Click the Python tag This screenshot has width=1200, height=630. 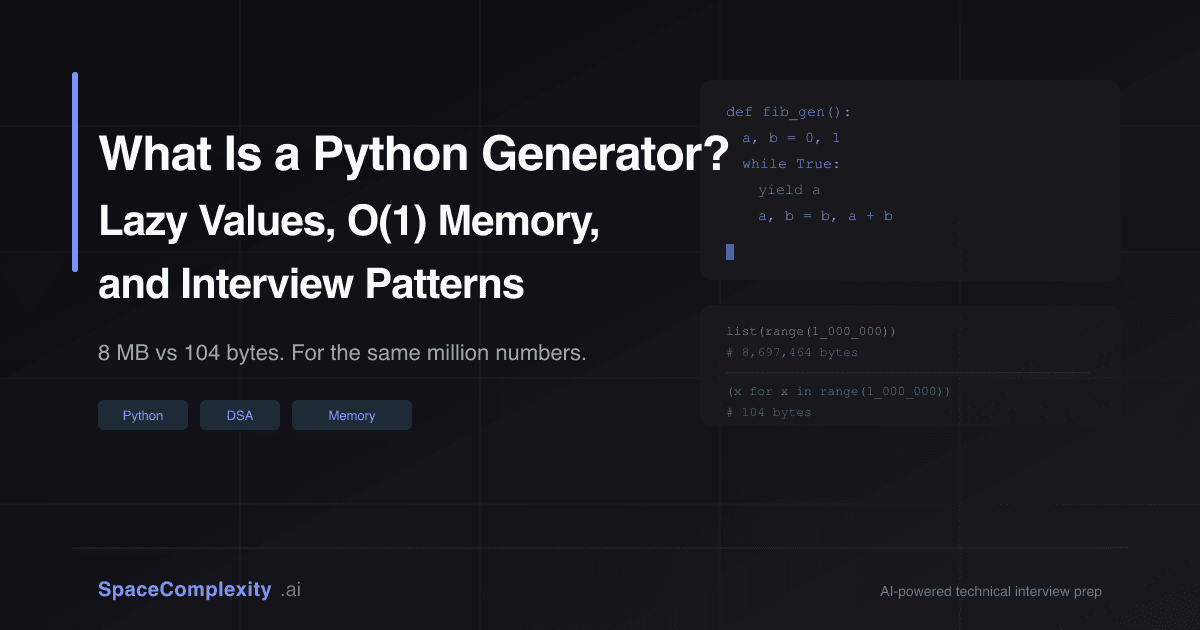[x=143, y=415]
